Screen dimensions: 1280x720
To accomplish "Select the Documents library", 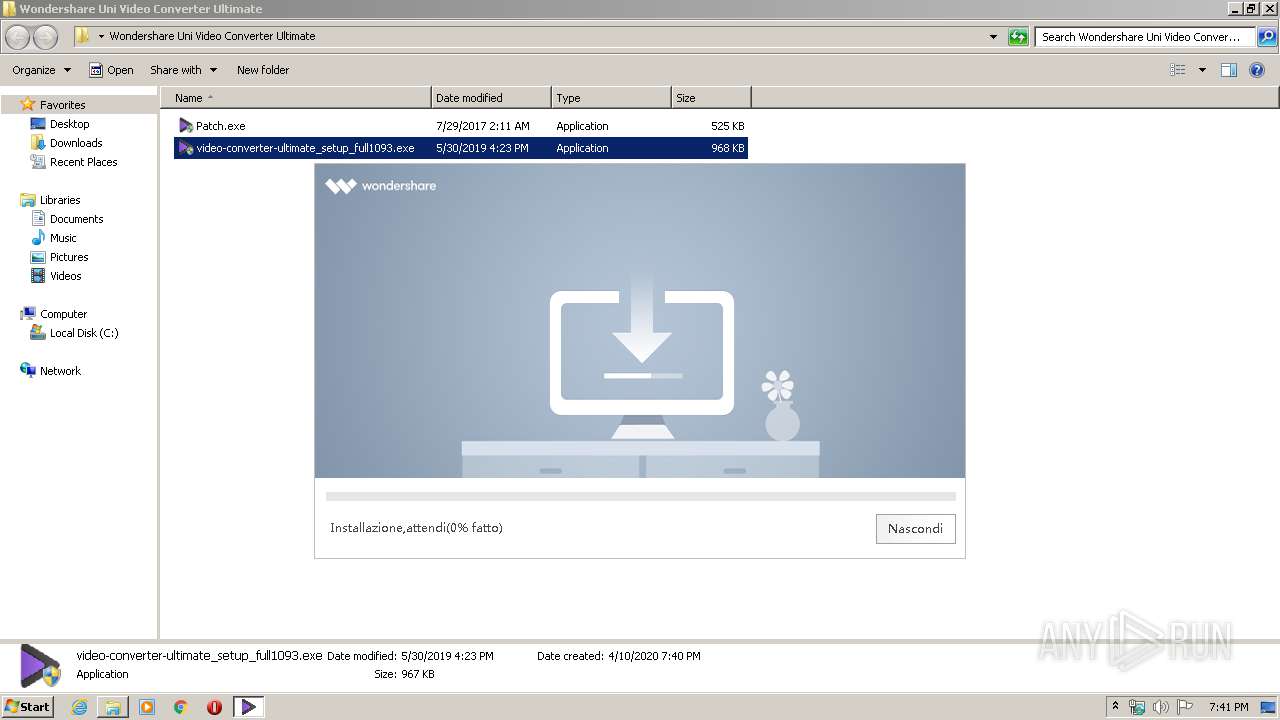I will 76,219.
